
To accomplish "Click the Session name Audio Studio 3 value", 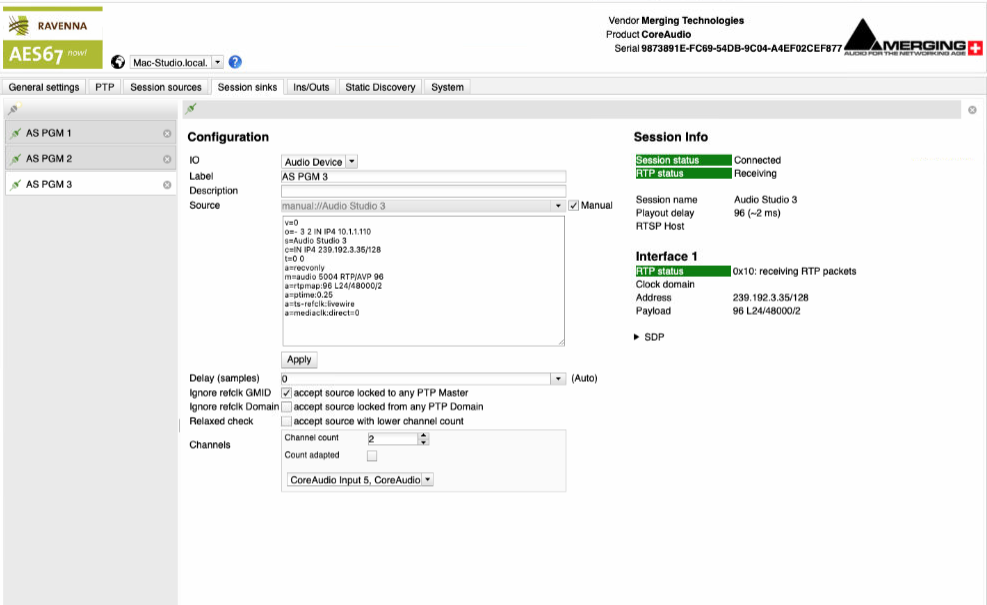I will coord(765,200).
